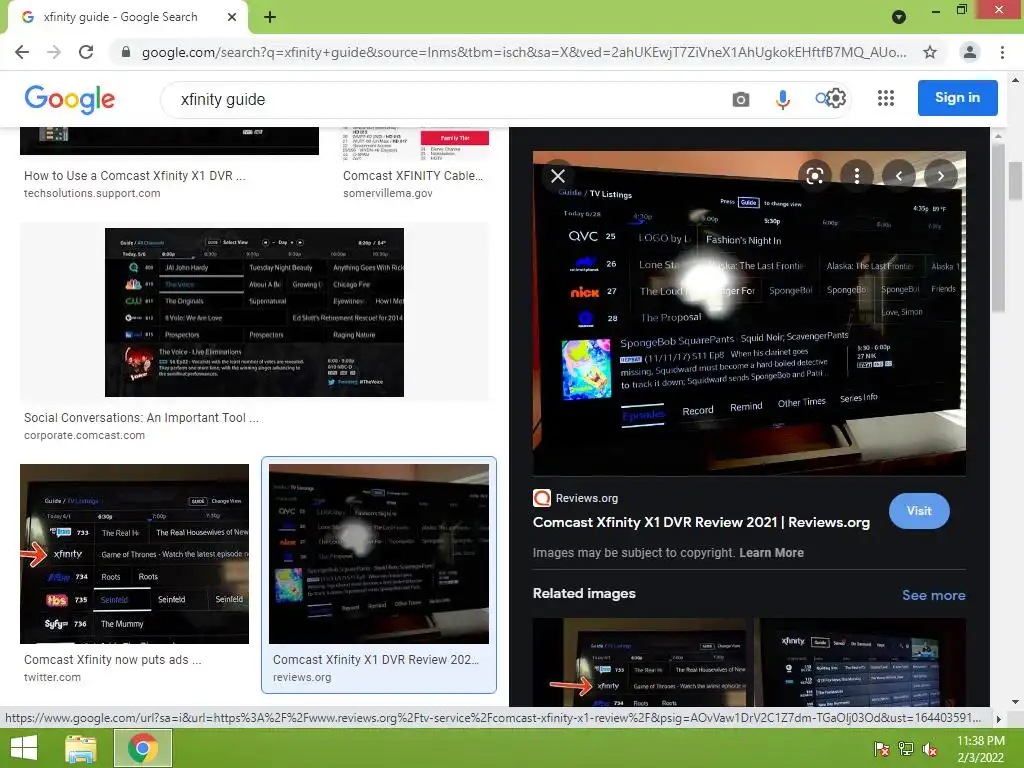Open second related image showing xfinity menu

[x=860, y=662]
